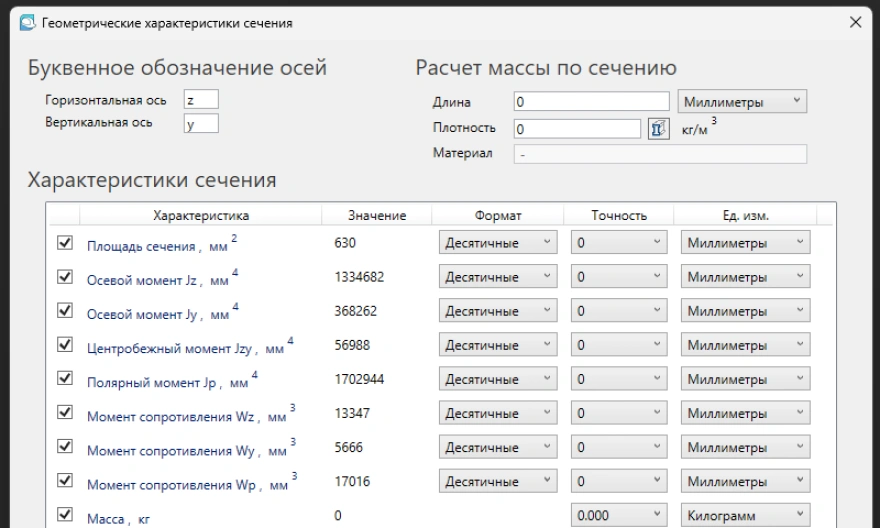
Task: Click the Материал field
Action: tap(659, 153)
